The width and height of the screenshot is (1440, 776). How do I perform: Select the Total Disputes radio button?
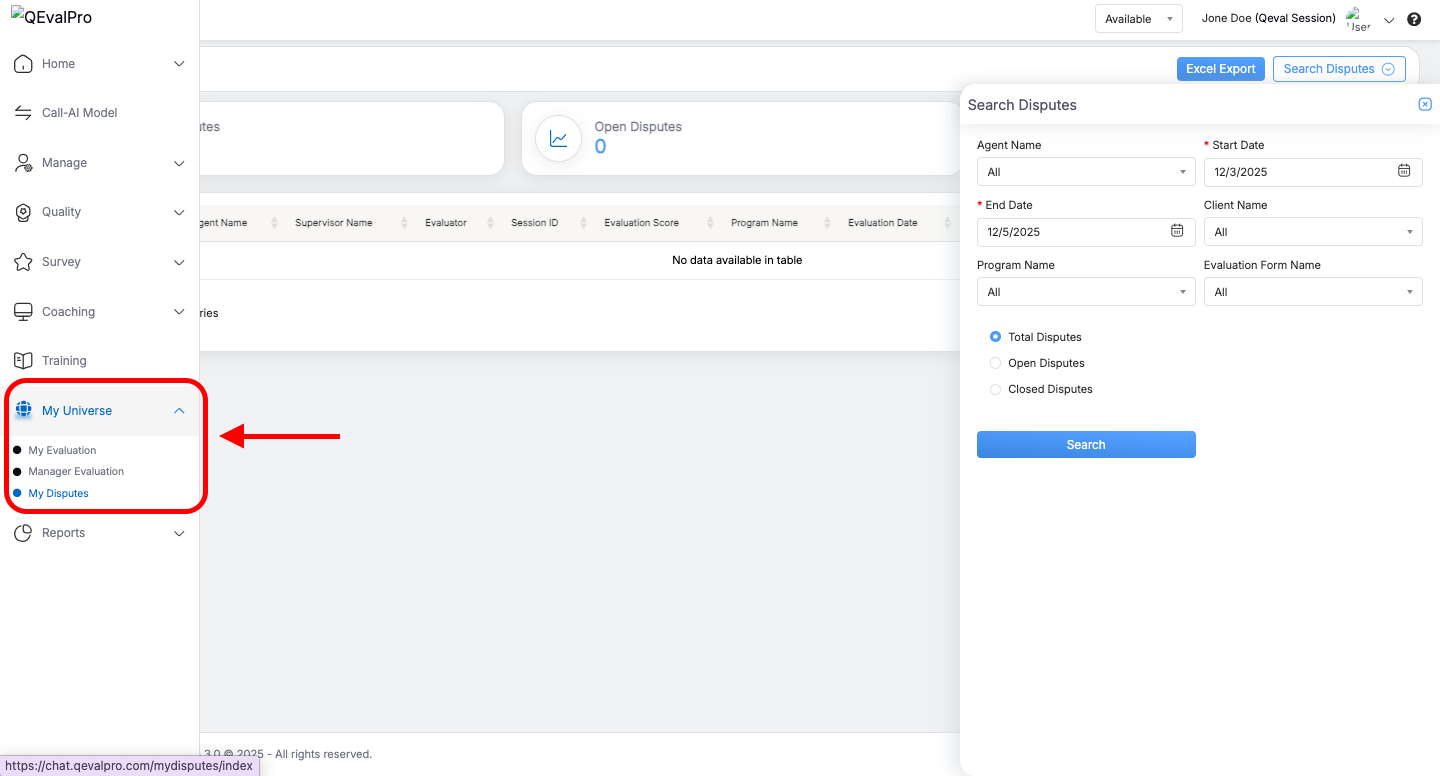click(995, 337)
